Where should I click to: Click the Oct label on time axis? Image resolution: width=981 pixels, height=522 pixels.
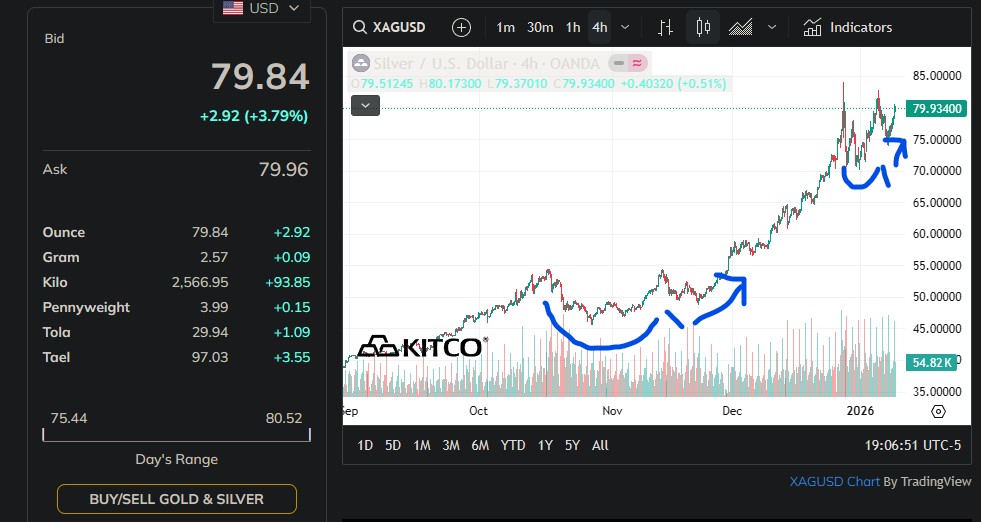pyautogui.click(x=478, y=411)
